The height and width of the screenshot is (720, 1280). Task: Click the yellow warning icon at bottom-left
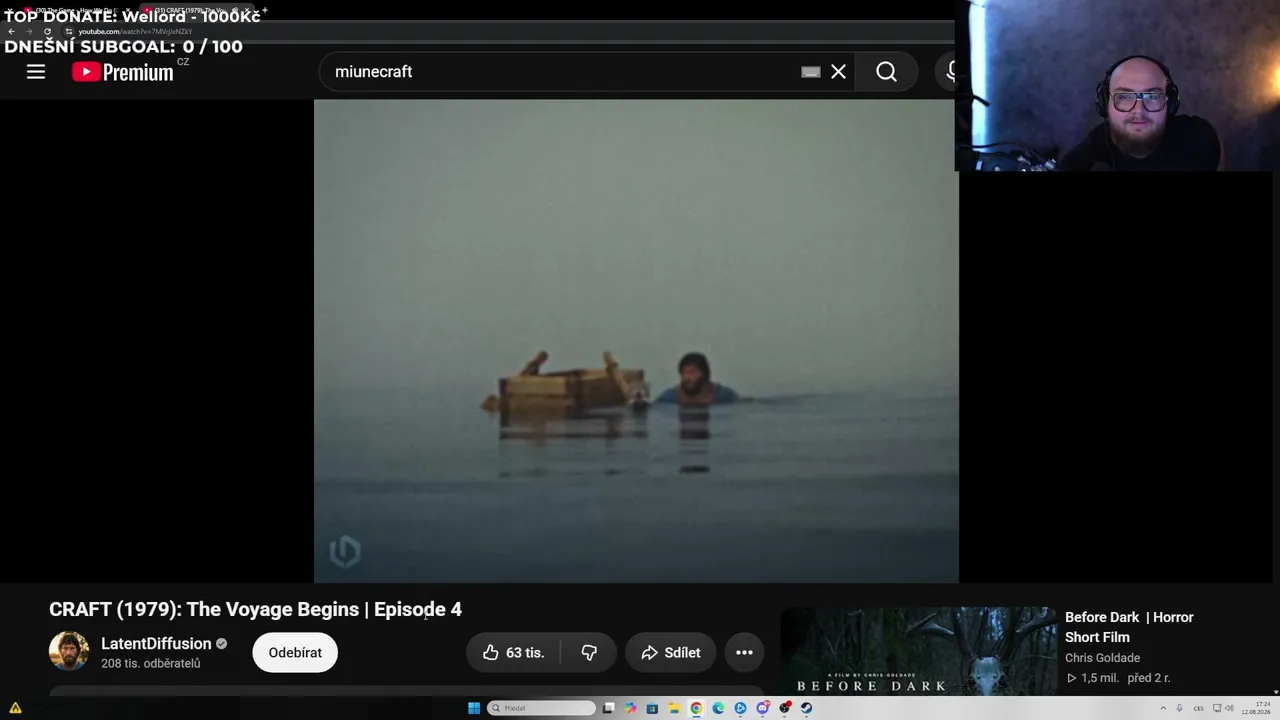click(x=15, y=708)
